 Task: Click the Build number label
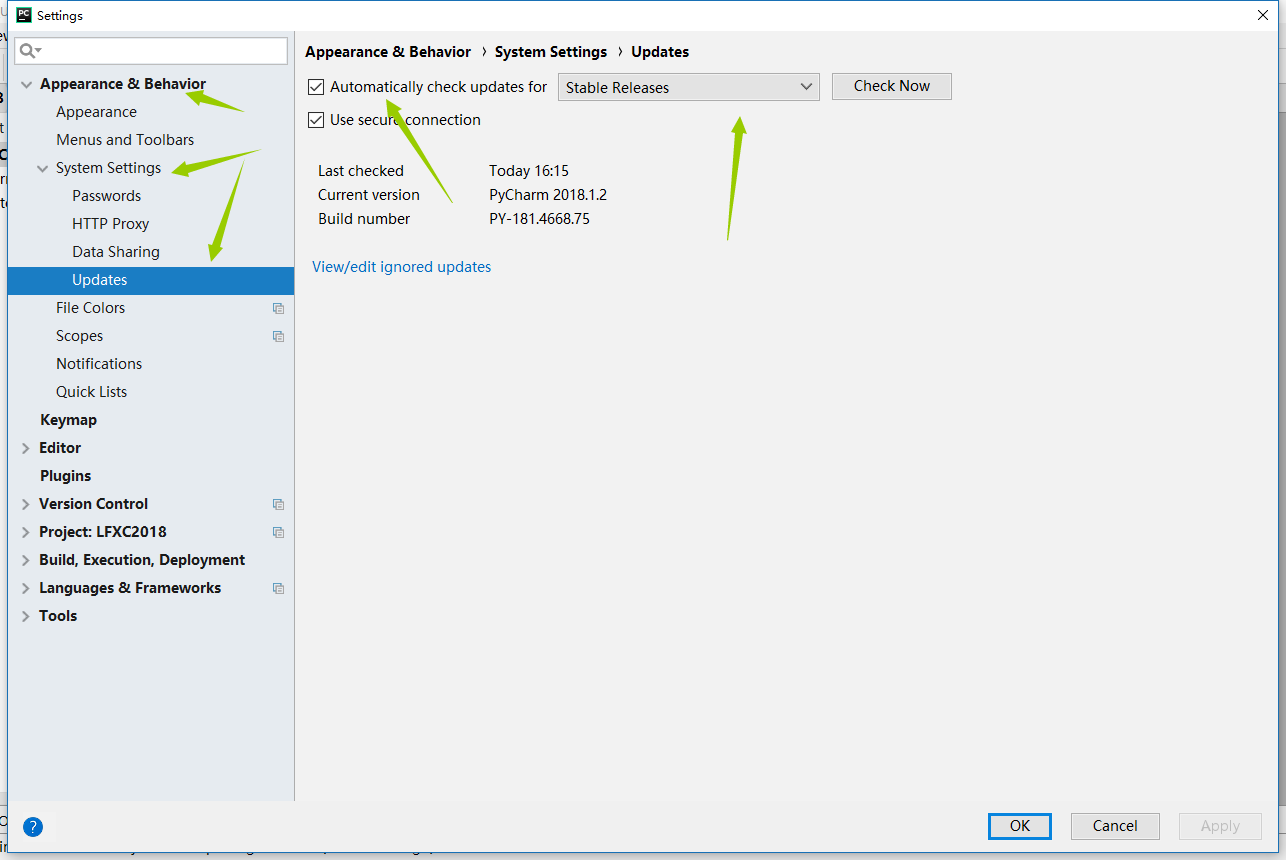pyautogui.click(x=364, y=219)
